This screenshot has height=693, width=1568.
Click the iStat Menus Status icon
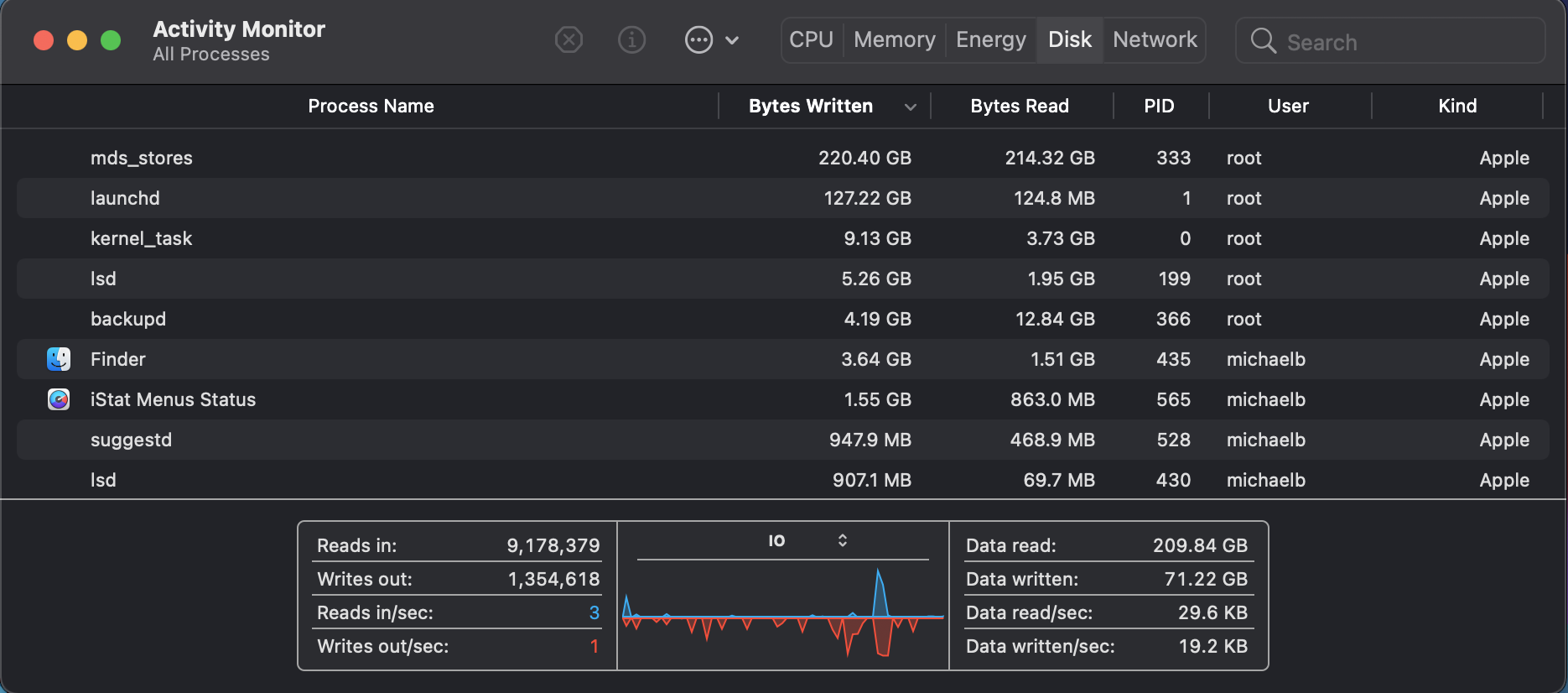coord(59,399)
